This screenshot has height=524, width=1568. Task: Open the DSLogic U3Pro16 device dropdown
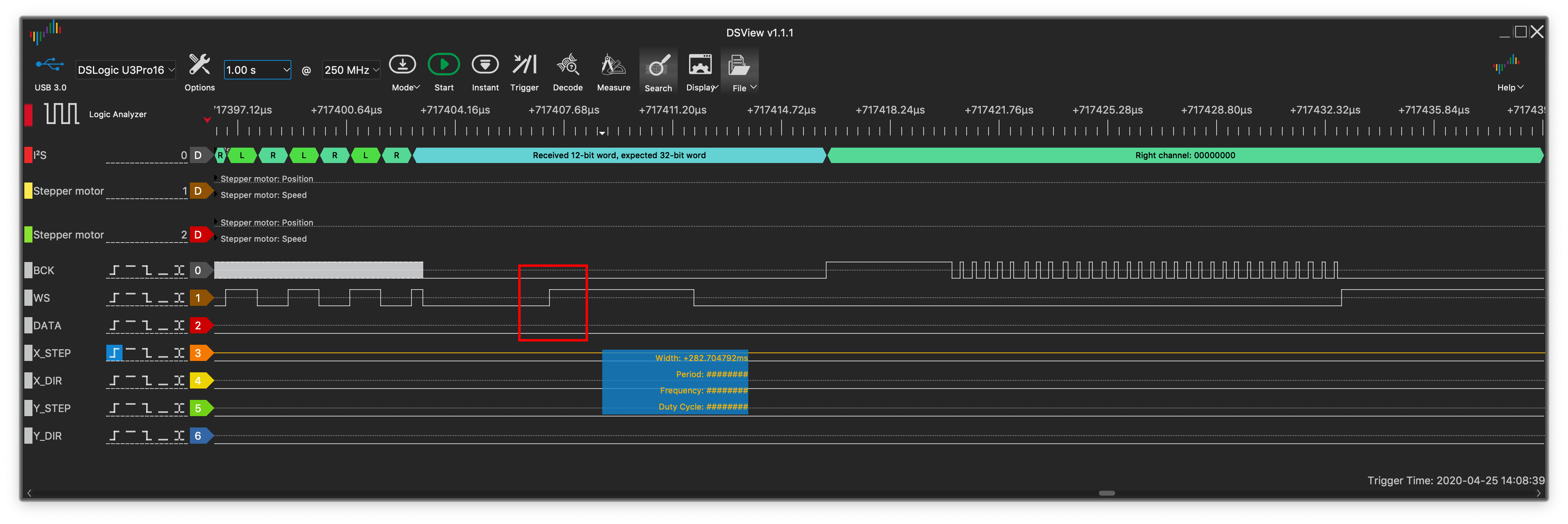[125, 70]
